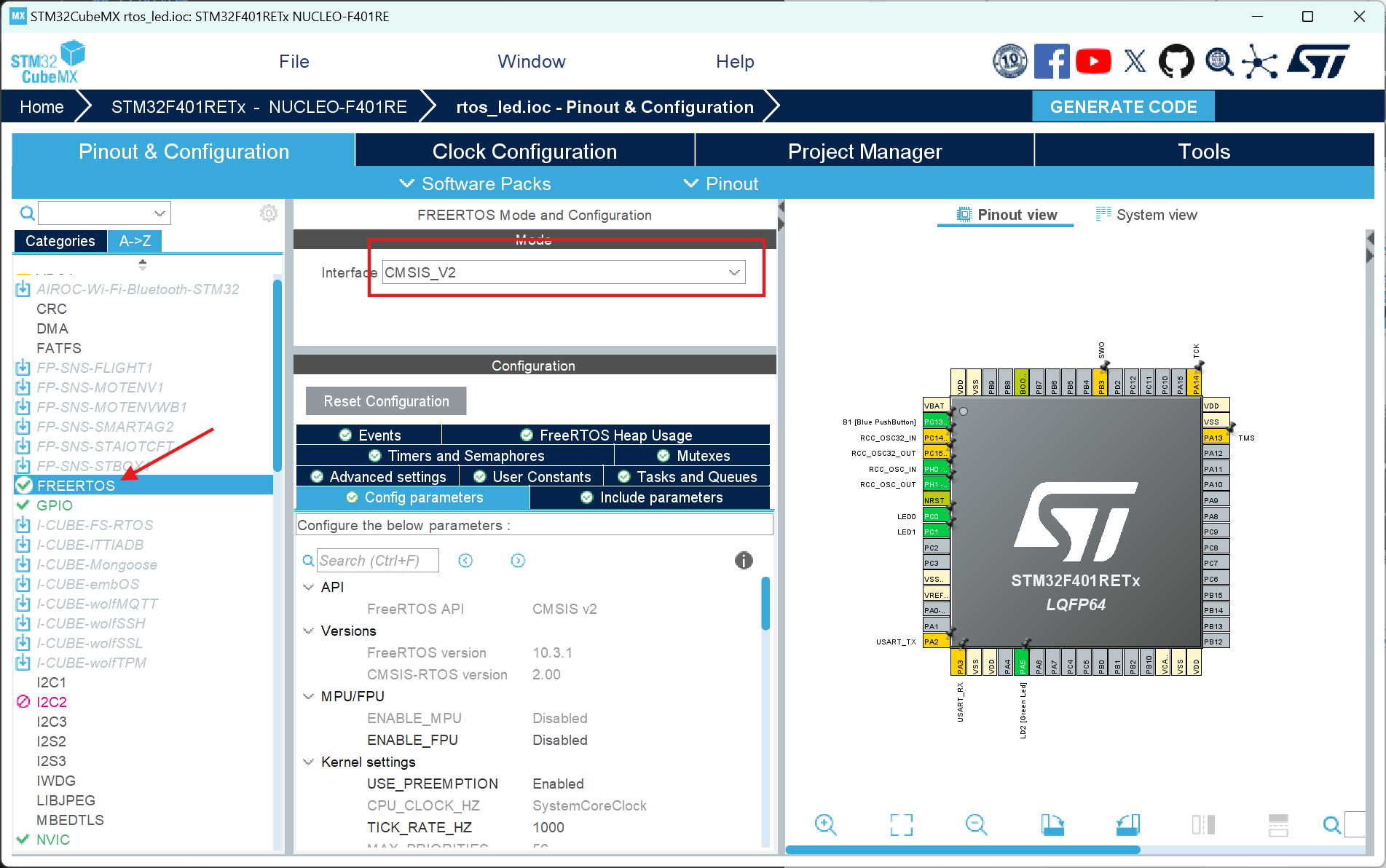Image resolution: width=1386 pixels, height=868 pixels.
Task: Open the User Constants tab
Action: pyautogui.click(x=531, y=477)
